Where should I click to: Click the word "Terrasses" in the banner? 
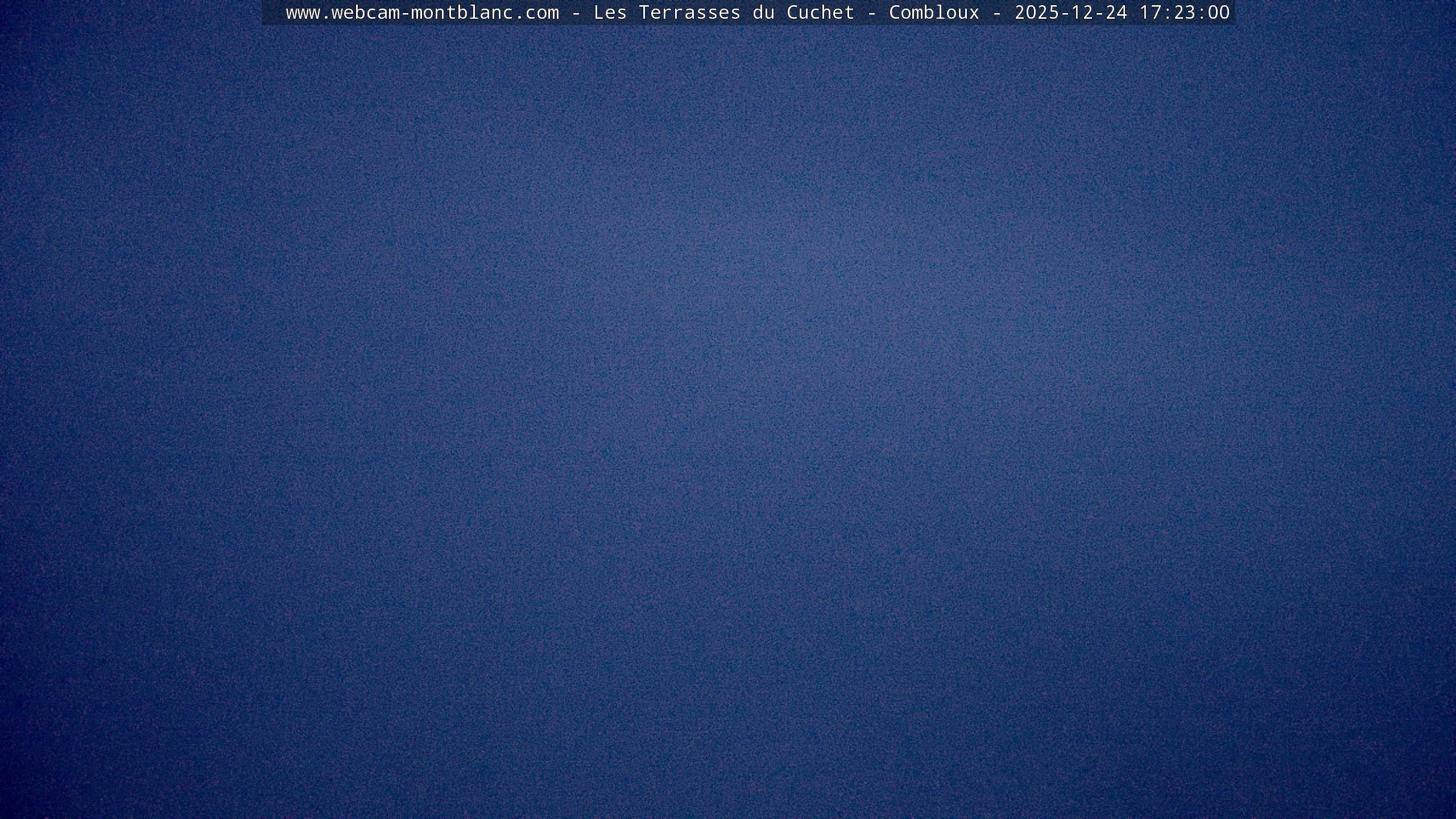[689, 13]
